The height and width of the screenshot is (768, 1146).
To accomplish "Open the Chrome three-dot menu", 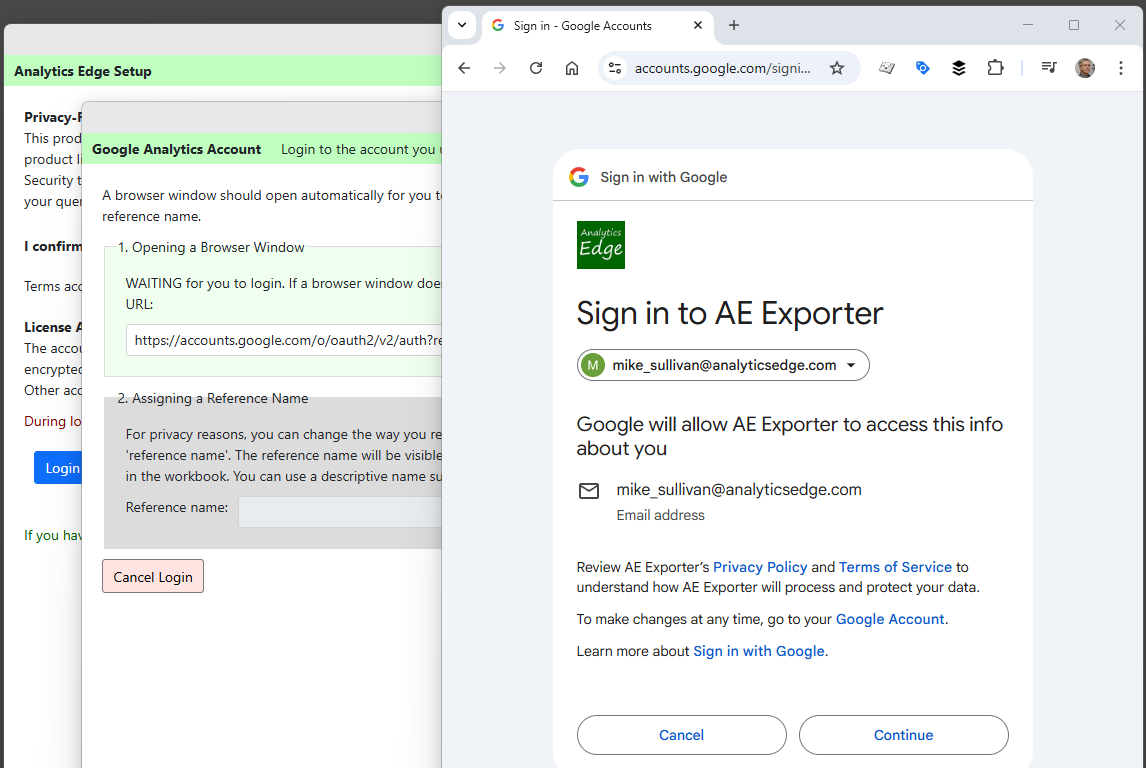I will click(1121, 68).
